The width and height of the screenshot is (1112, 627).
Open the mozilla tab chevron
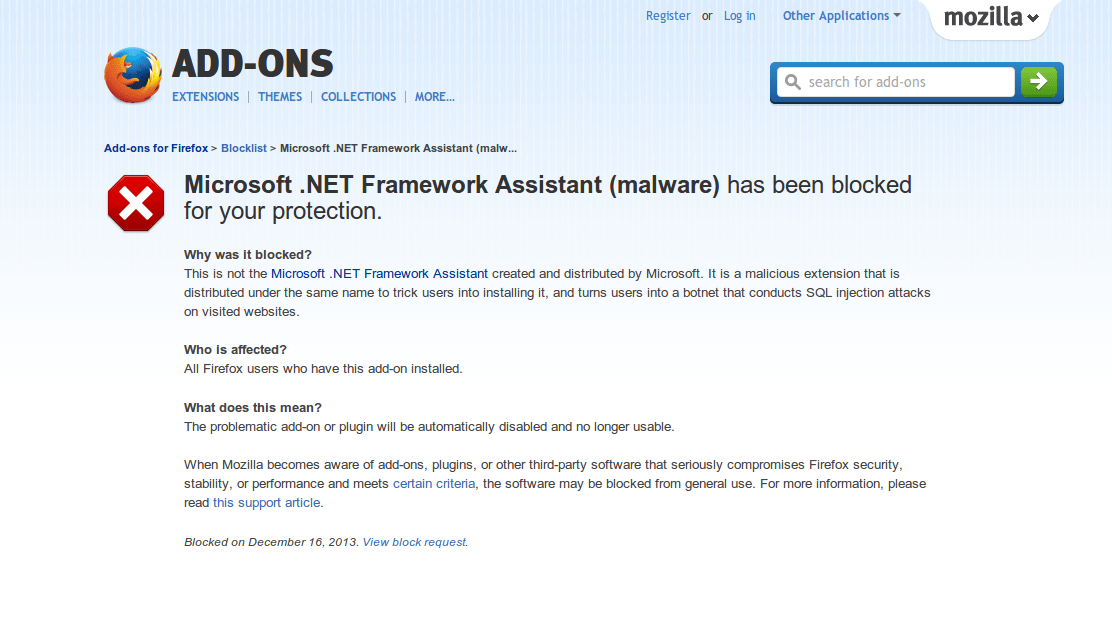[1033, 18]
